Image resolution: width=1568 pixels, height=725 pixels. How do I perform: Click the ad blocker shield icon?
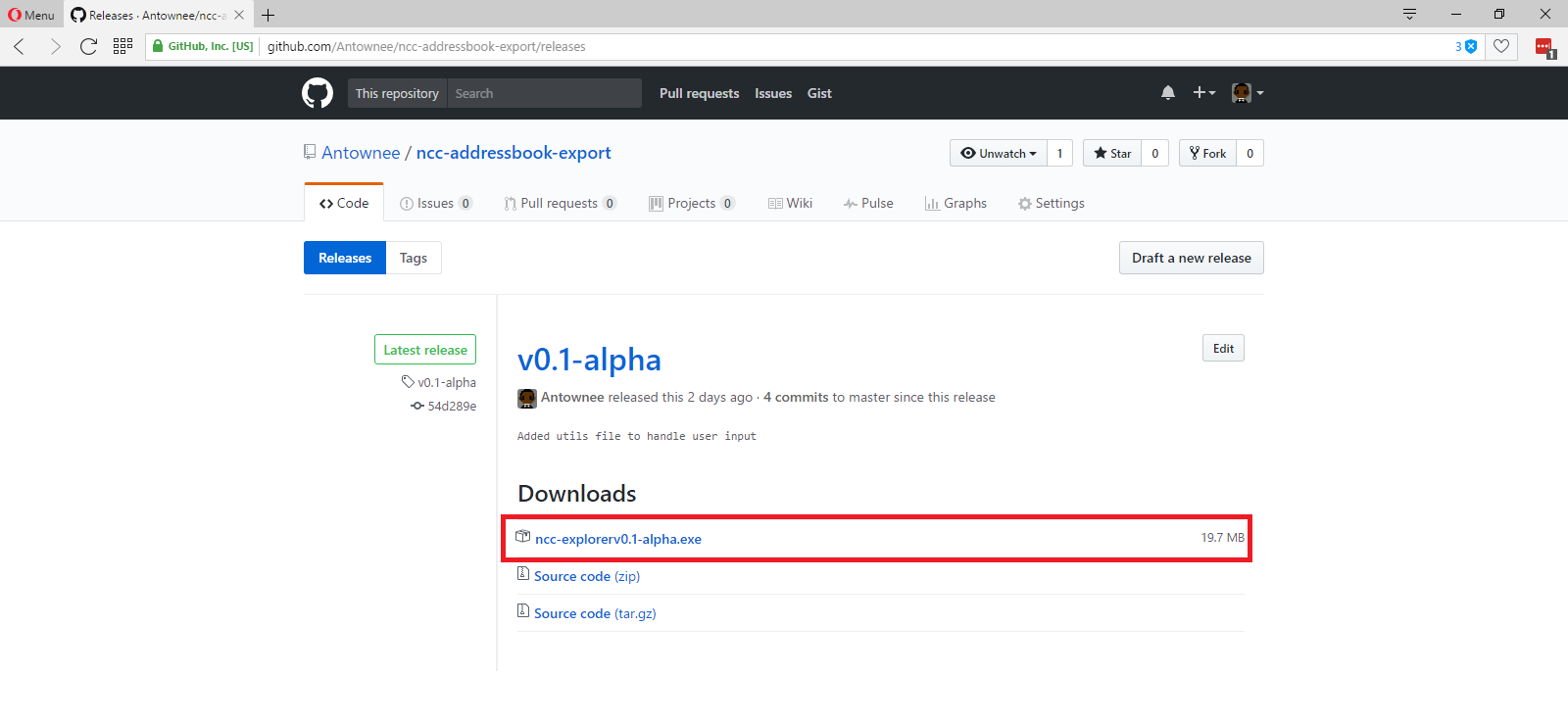tap(1470, 46)
